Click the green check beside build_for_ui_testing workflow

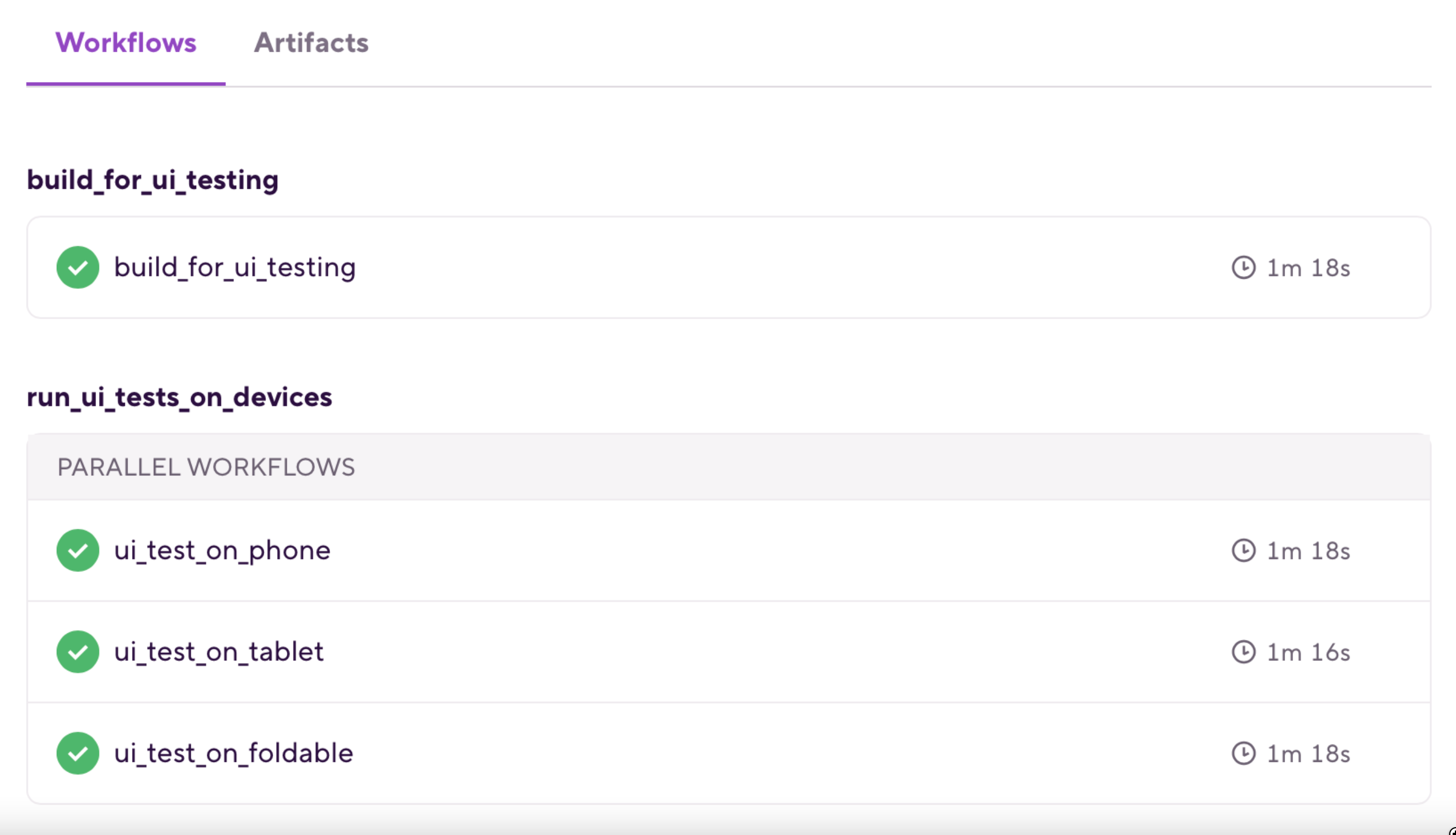(78, 267)
